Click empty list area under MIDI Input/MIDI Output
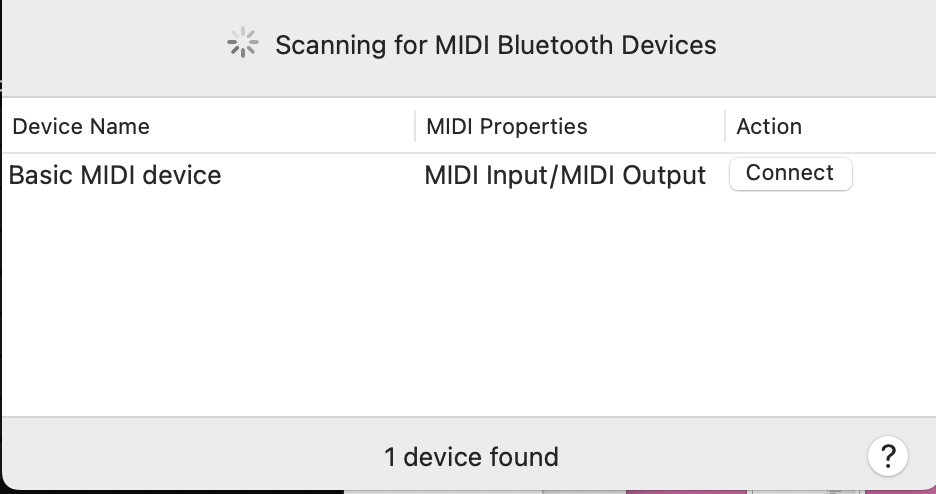This screenshot has width=936, height=494. tap(565, 280)
